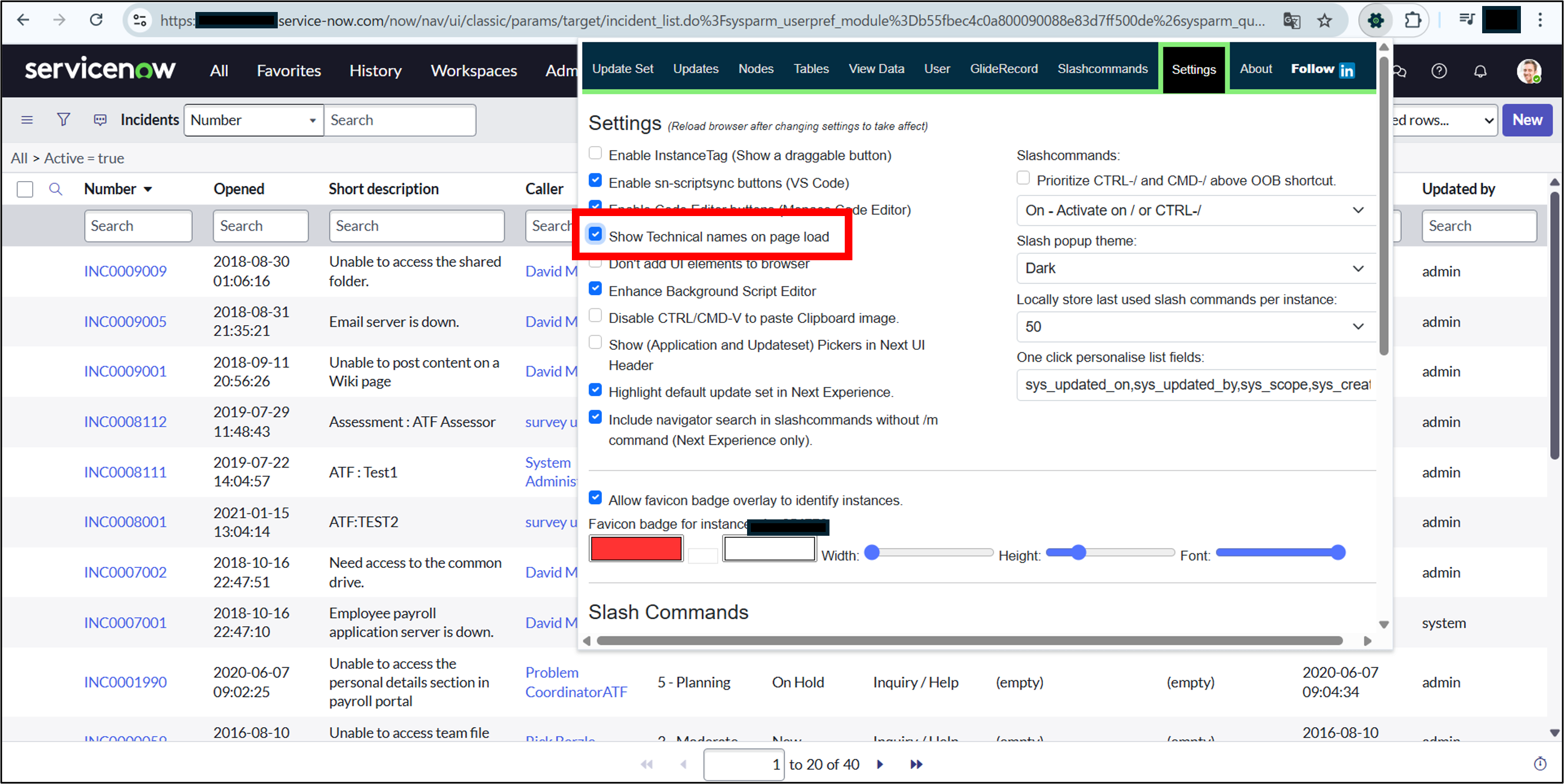
Task: Click the browser forward arrow
Action: pos(59,20)
